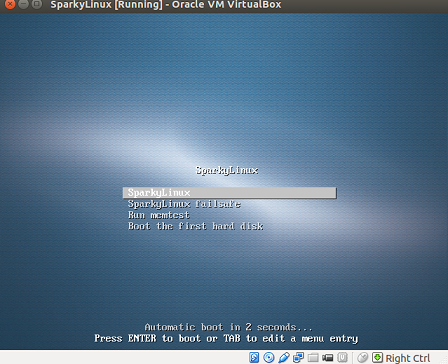Close the SparkyLinux VirtualBox window

pyautogui.click(x=10, y=4)
